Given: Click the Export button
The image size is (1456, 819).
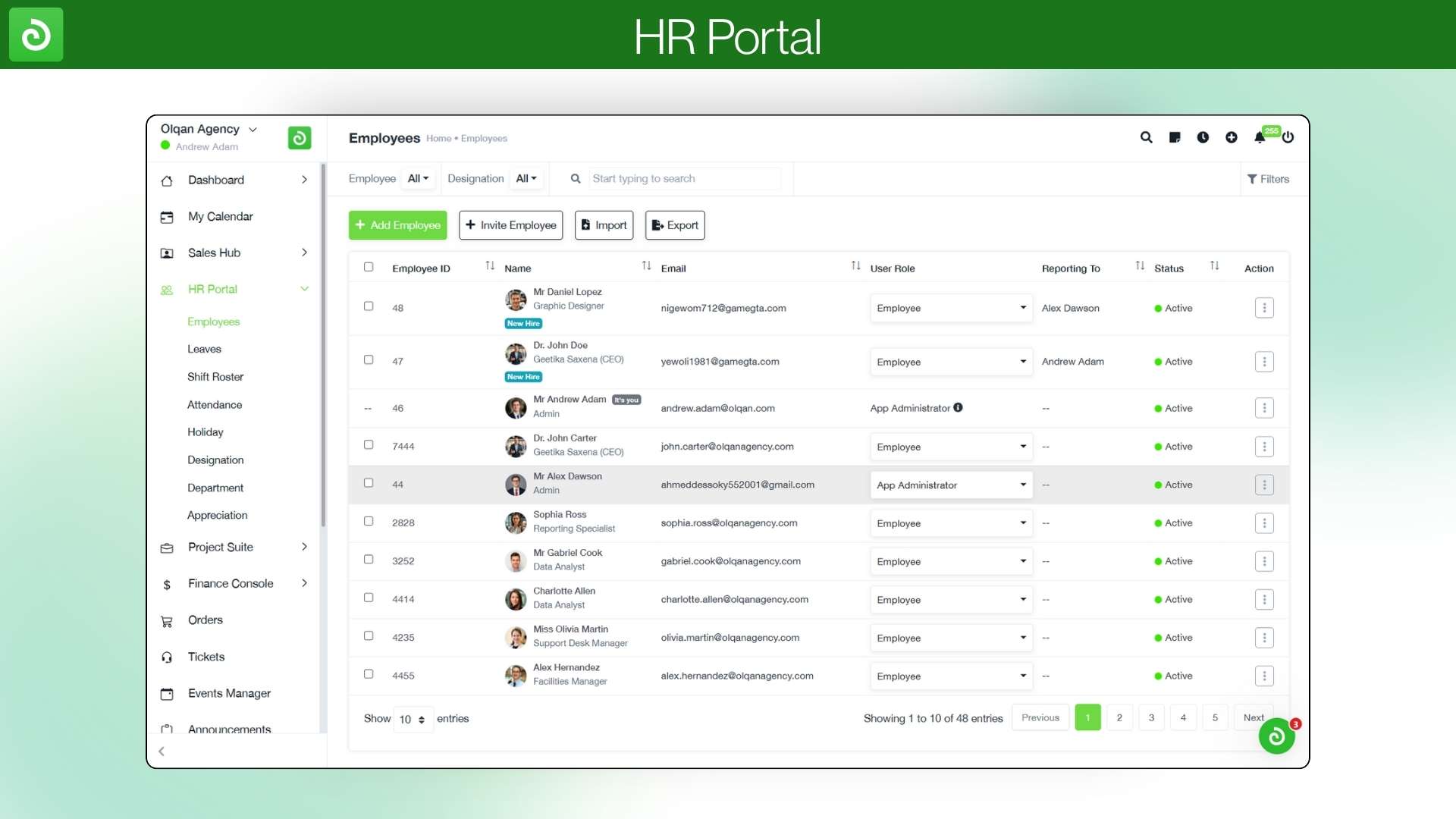Looking at the screenshot, I should (674, 224).
